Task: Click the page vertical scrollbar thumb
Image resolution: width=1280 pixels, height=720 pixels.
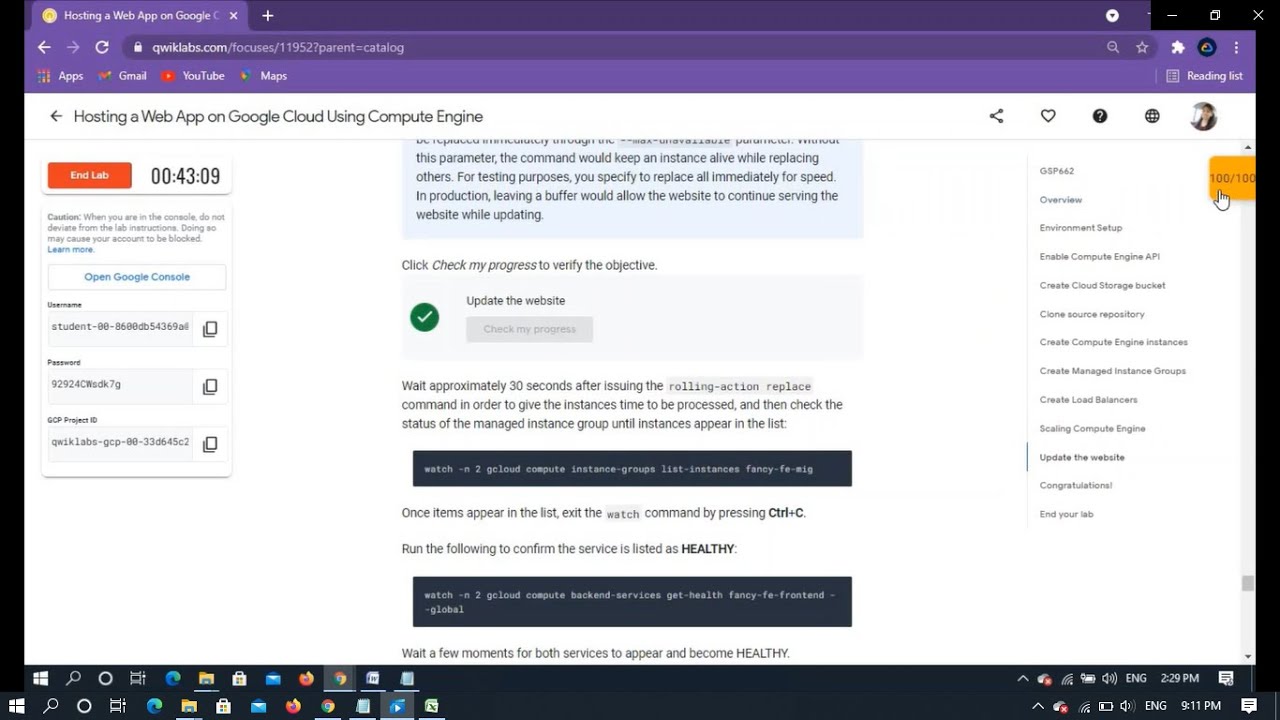Action: [x=1247, y=584]
